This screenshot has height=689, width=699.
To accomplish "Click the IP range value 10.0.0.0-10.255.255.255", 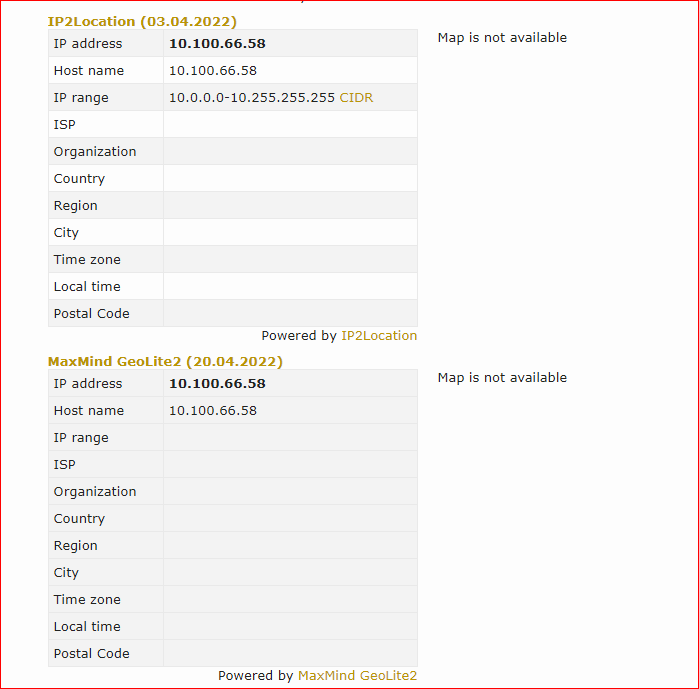I will pos(251,98).
